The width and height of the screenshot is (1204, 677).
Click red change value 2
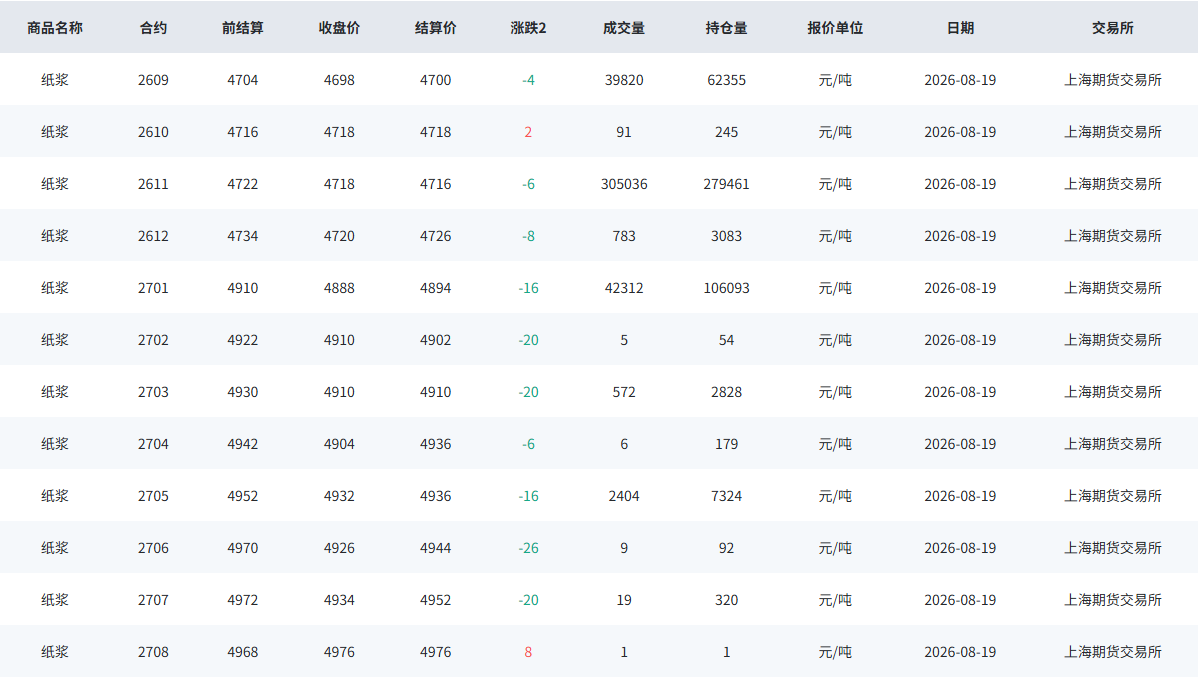(x=528, y=132)
